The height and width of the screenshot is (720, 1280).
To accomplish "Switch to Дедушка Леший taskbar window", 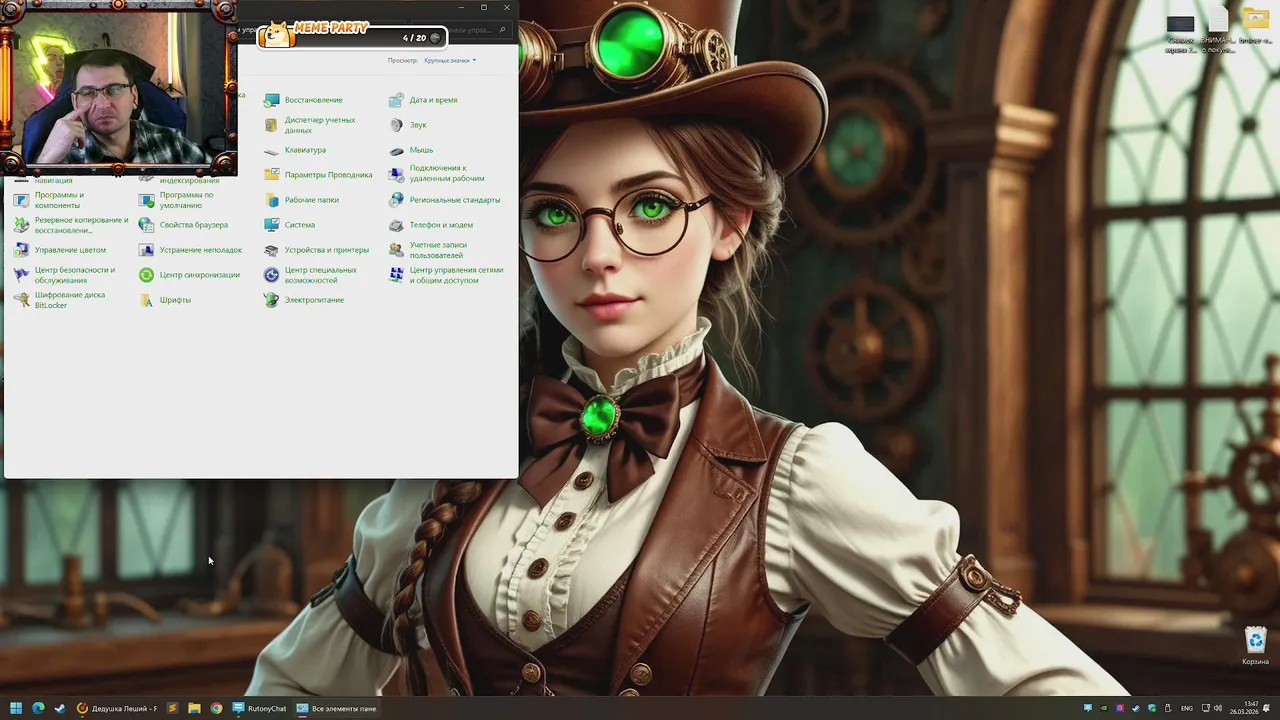I will point(117,708).
